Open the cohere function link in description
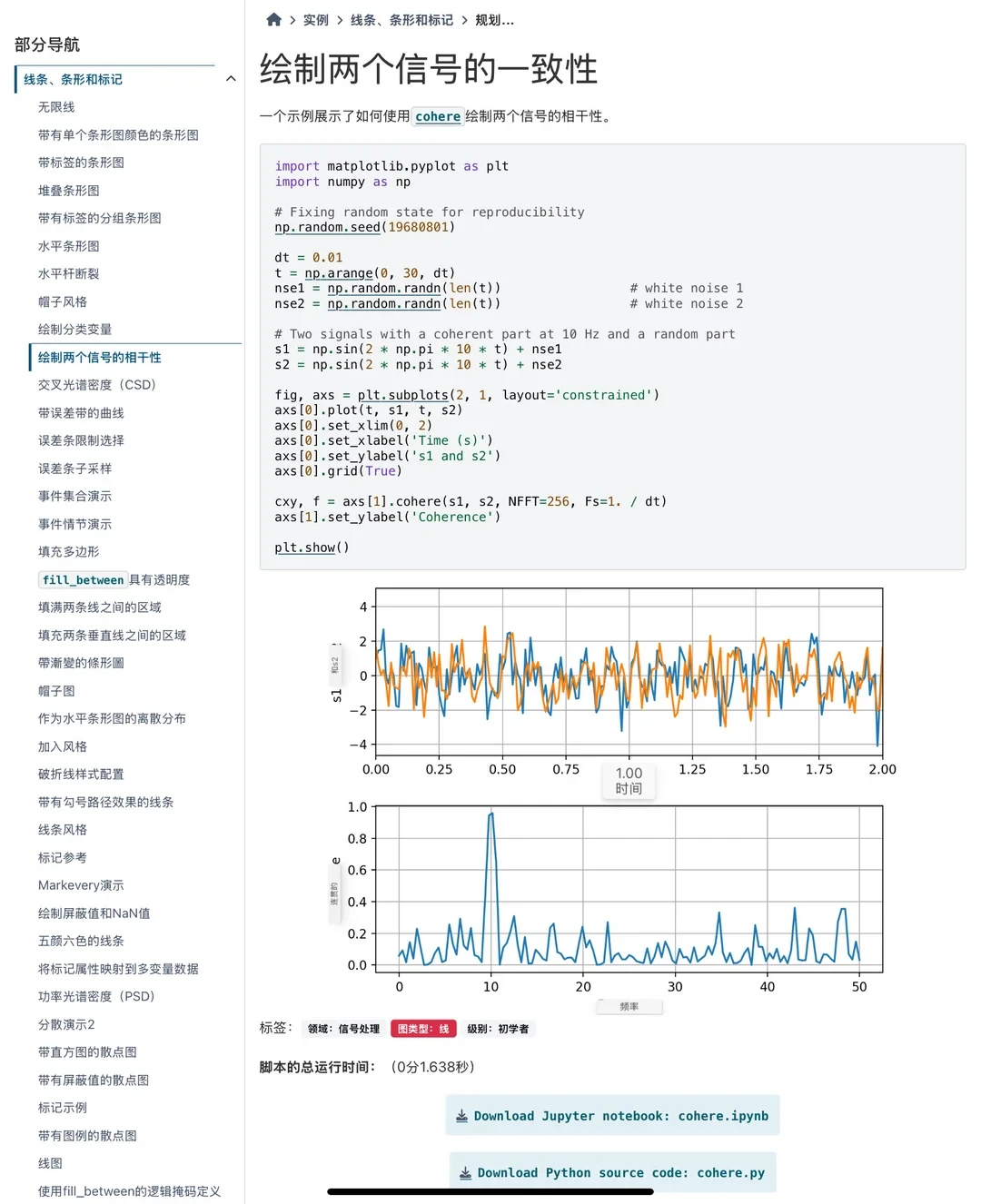 coord(438,116)
